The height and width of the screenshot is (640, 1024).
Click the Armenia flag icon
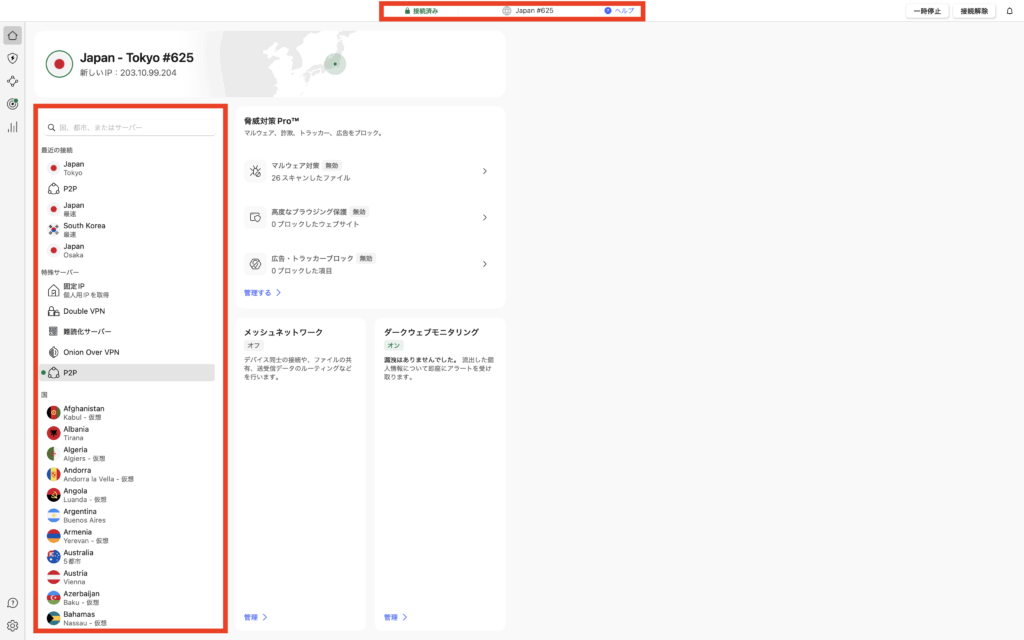54,536
